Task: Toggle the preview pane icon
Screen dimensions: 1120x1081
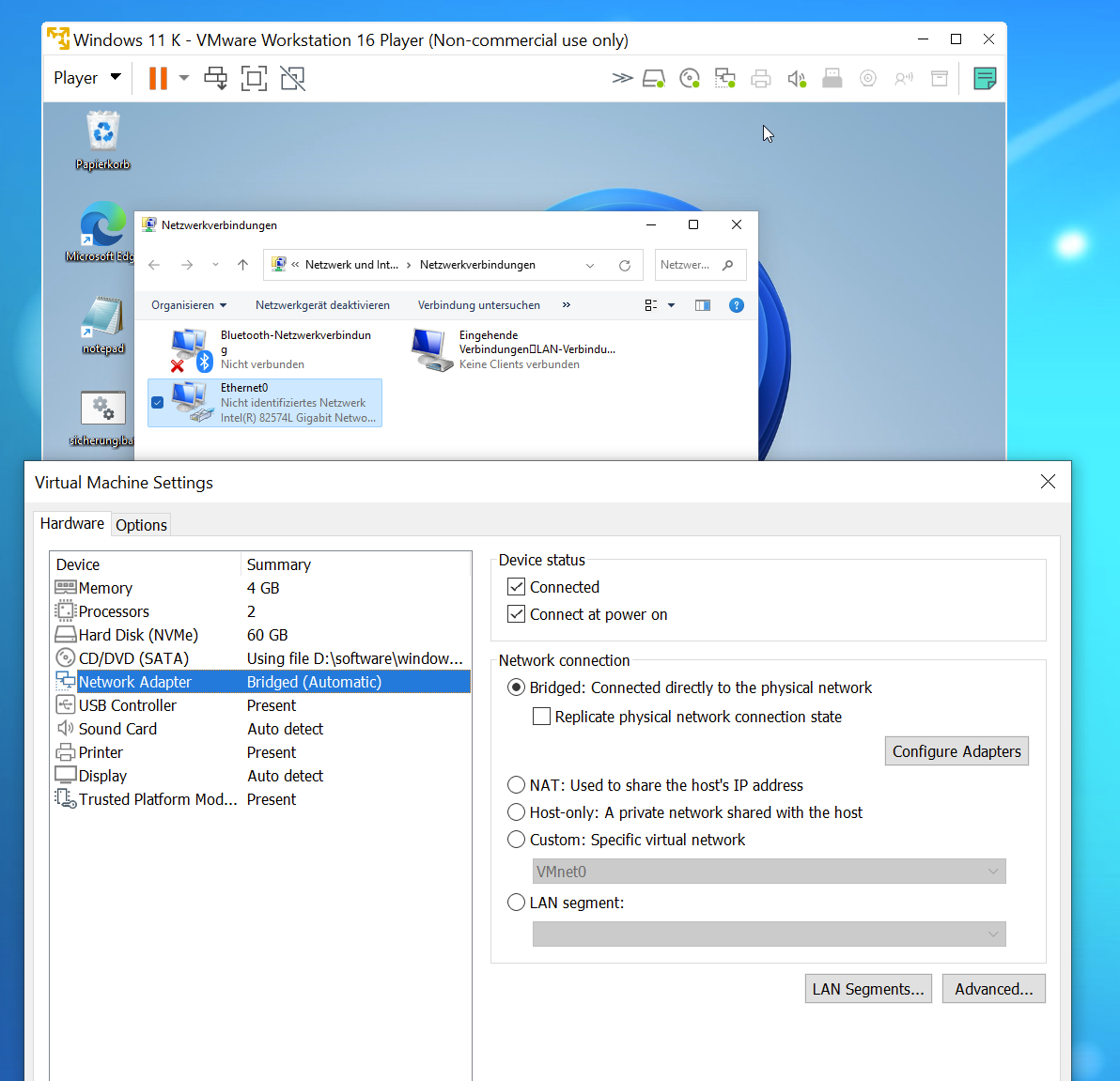Action: pyautogui.click(x=703, y=305)
